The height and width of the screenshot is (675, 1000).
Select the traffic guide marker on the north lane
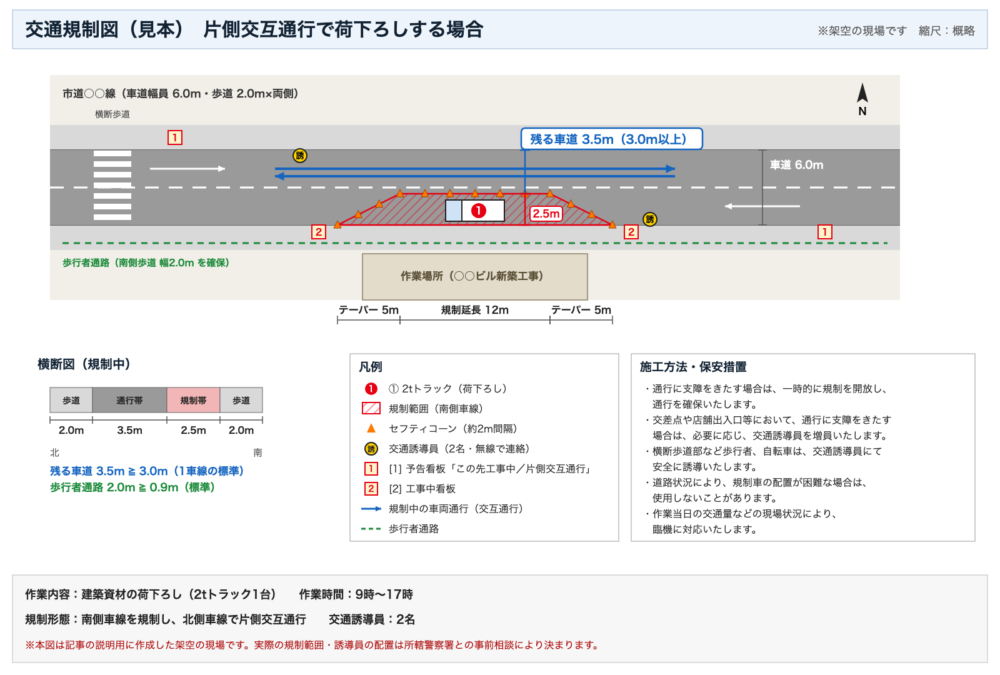point(300,156)
